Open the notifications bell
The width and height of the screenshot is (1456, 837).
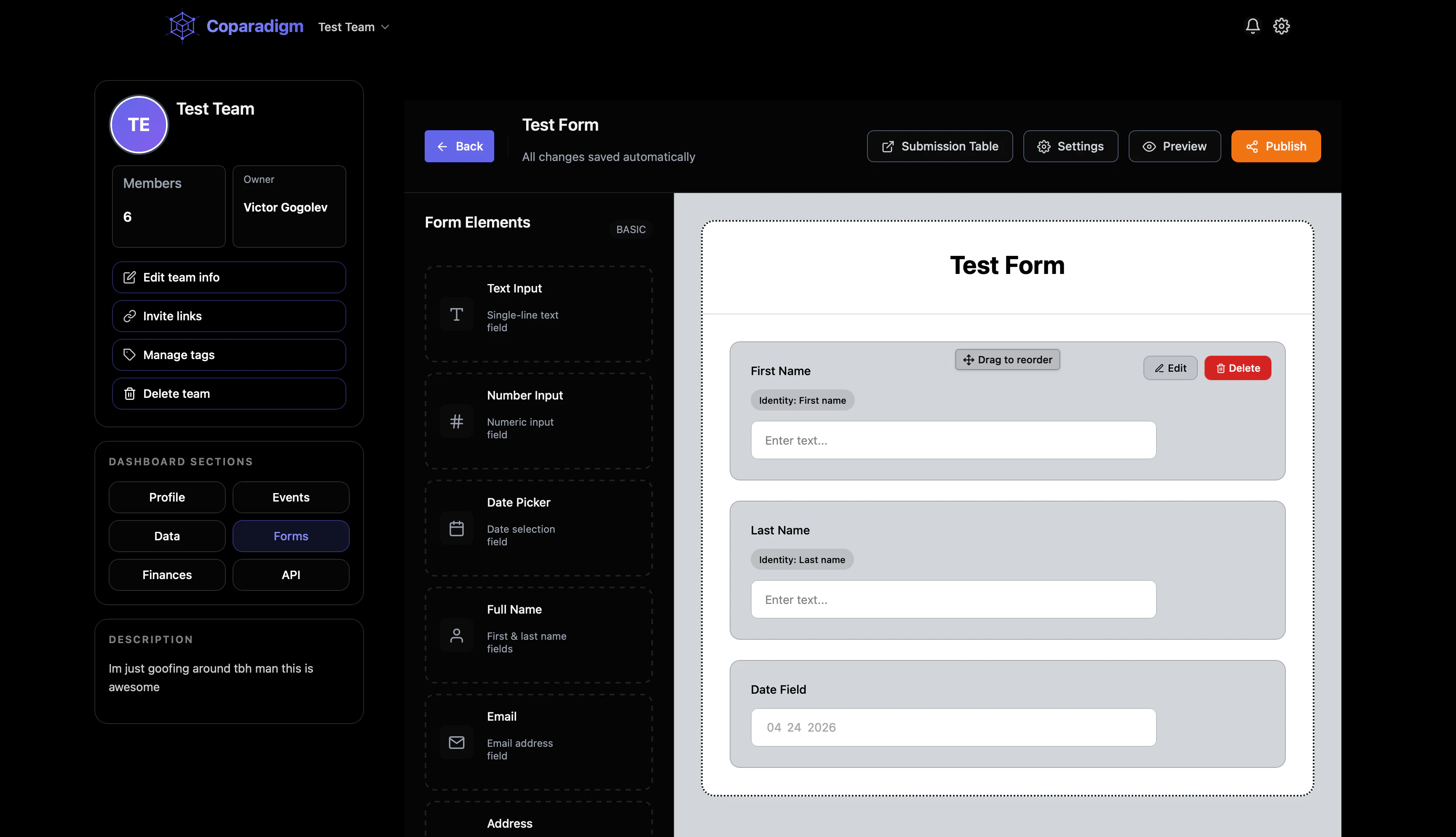click(x=1253, y=26)
